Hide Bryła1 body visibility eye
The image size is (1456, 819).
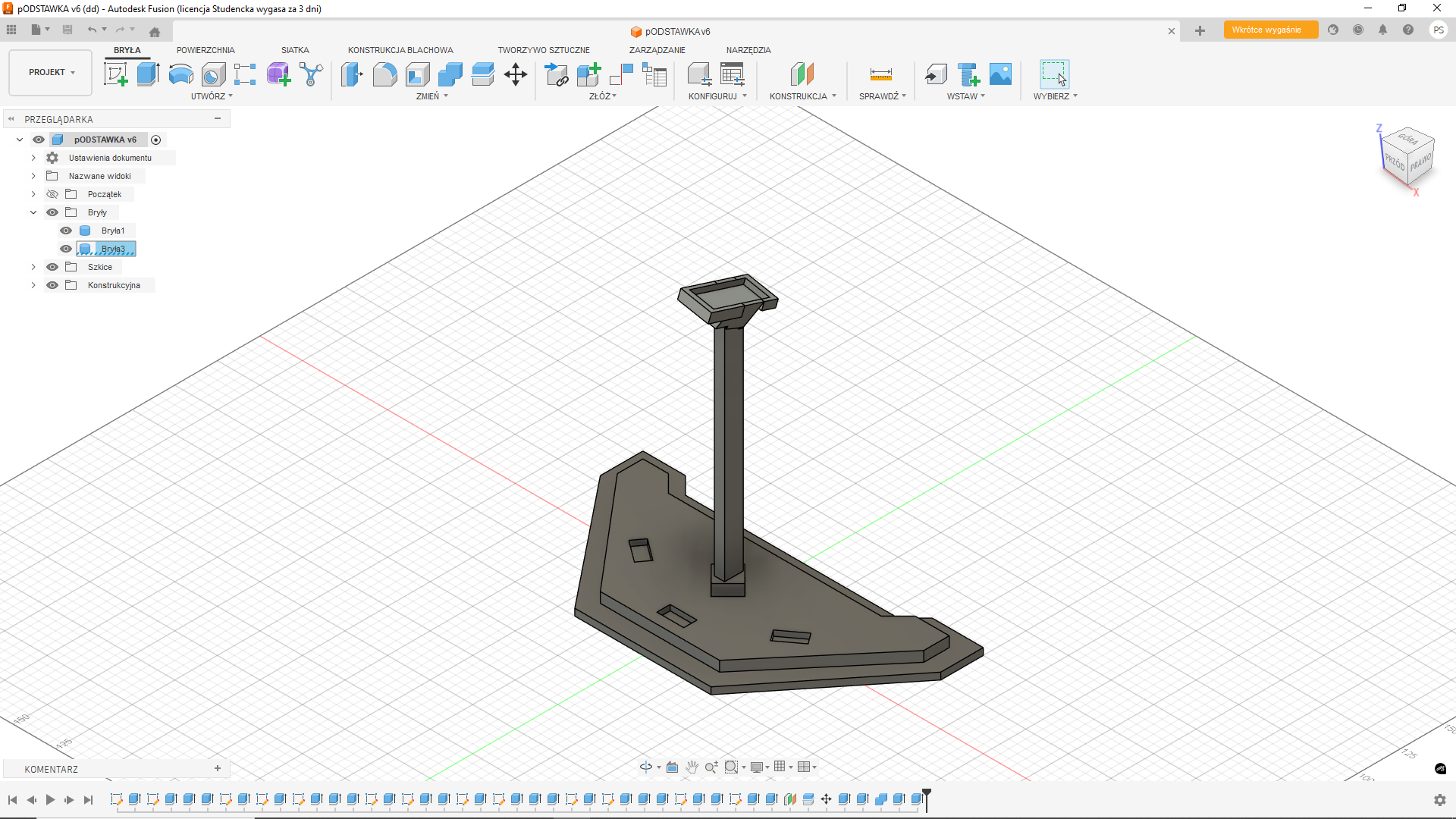66,231
